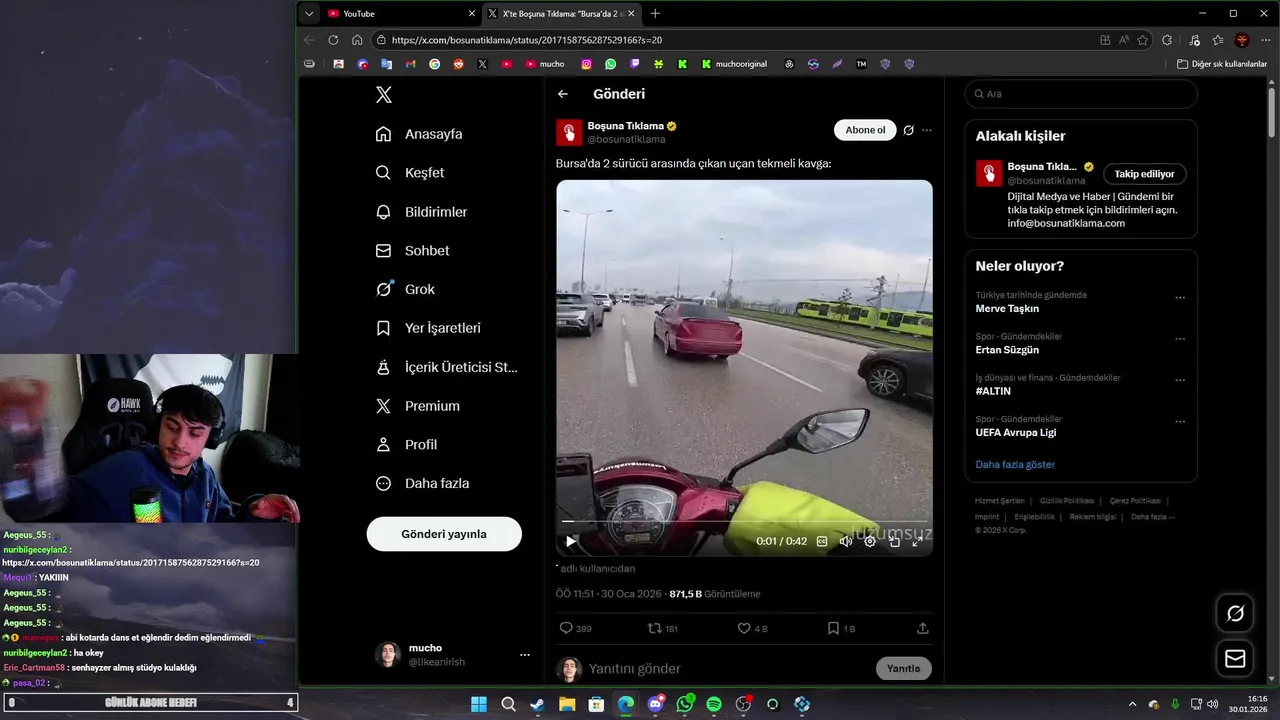Open floating Grok button
Screen dimensions: 1280x720
coord(1235,613)
